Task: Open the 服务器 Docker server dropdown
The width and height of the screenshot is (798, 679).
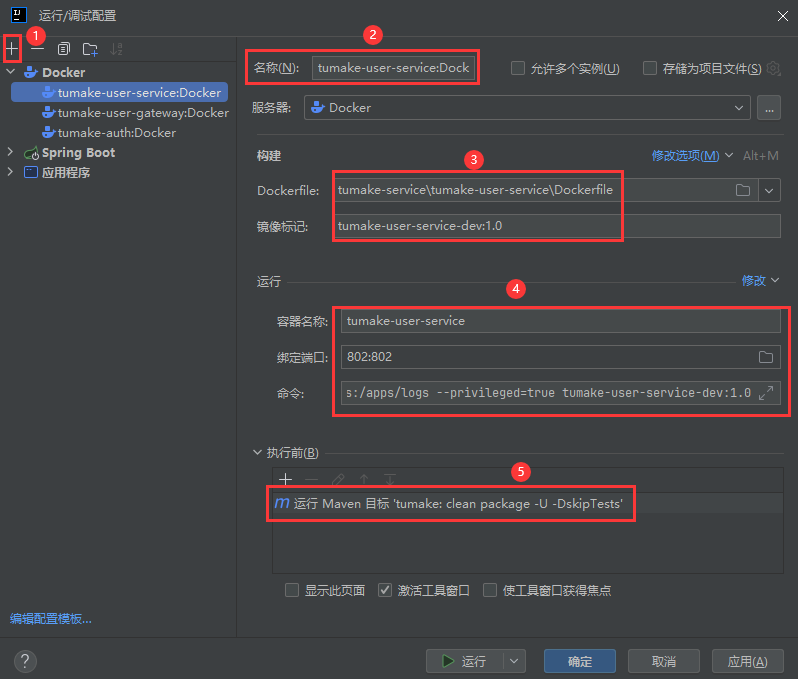Action: tap(527, 108)
